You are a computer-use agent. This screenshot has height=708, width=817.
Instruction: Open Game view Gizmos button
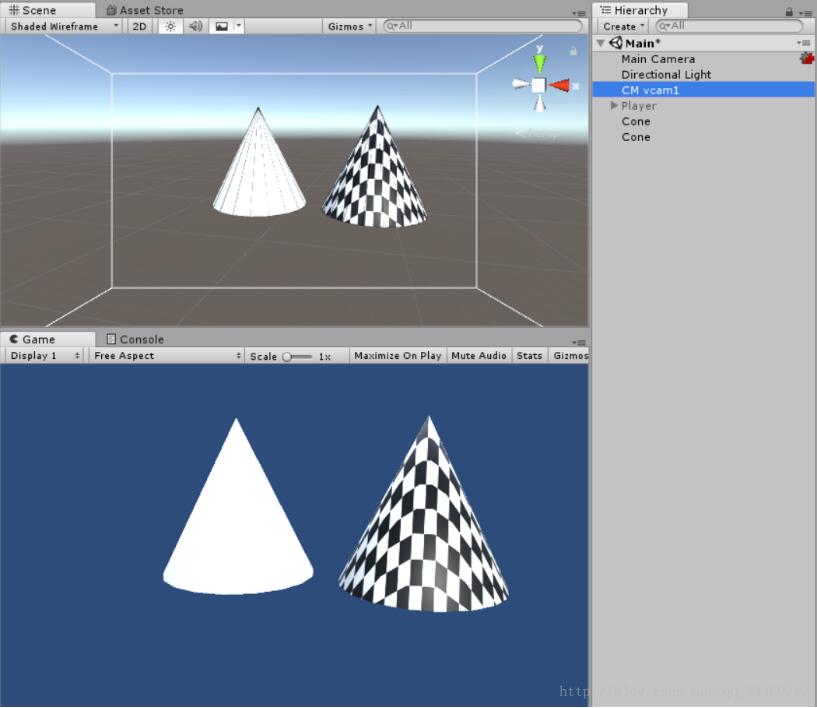pyautogui.click(x=570, y=356)
